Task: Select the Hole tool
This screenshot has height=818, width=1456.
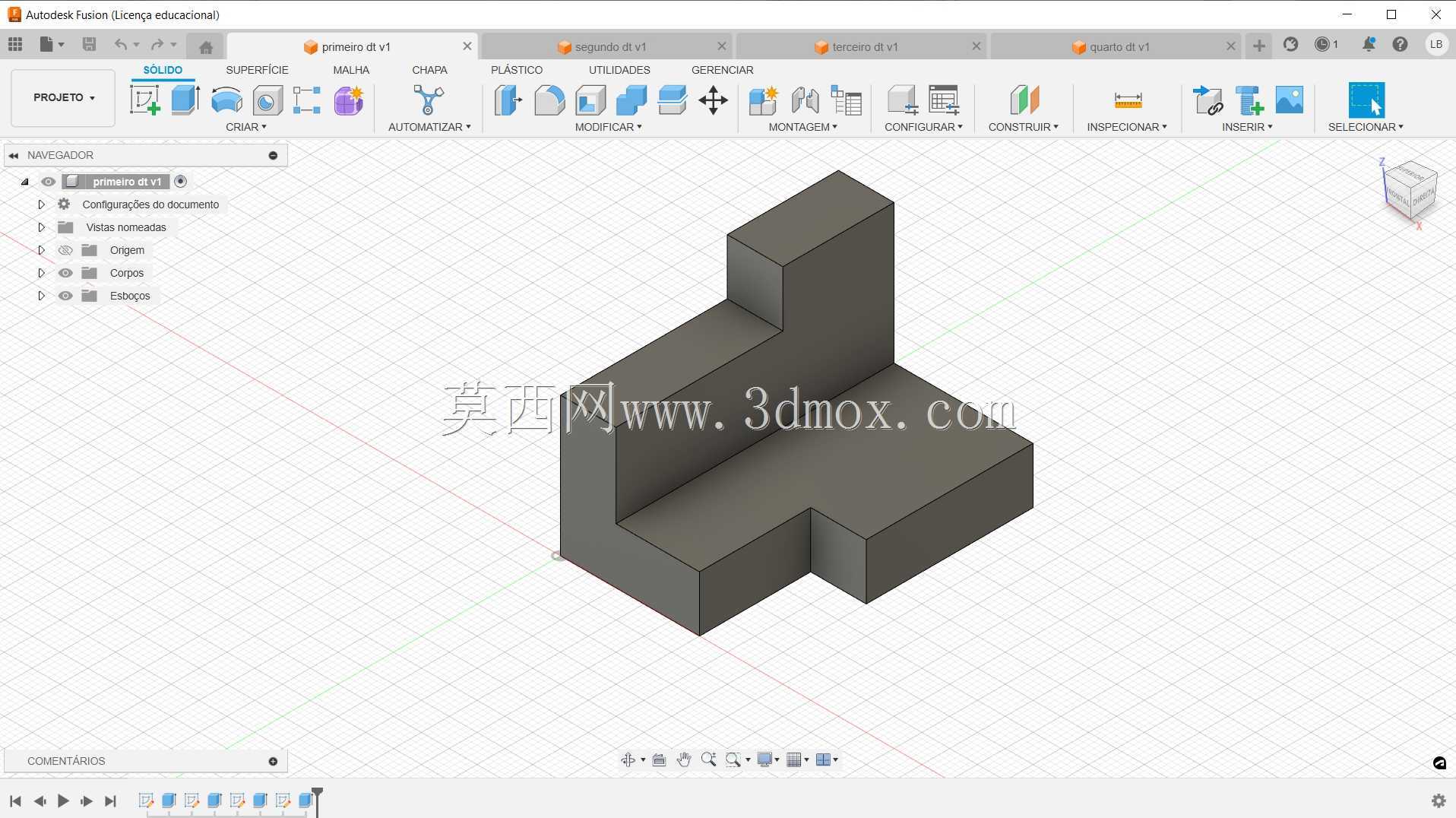Action: pyautogui.click(x=267, y=100)
